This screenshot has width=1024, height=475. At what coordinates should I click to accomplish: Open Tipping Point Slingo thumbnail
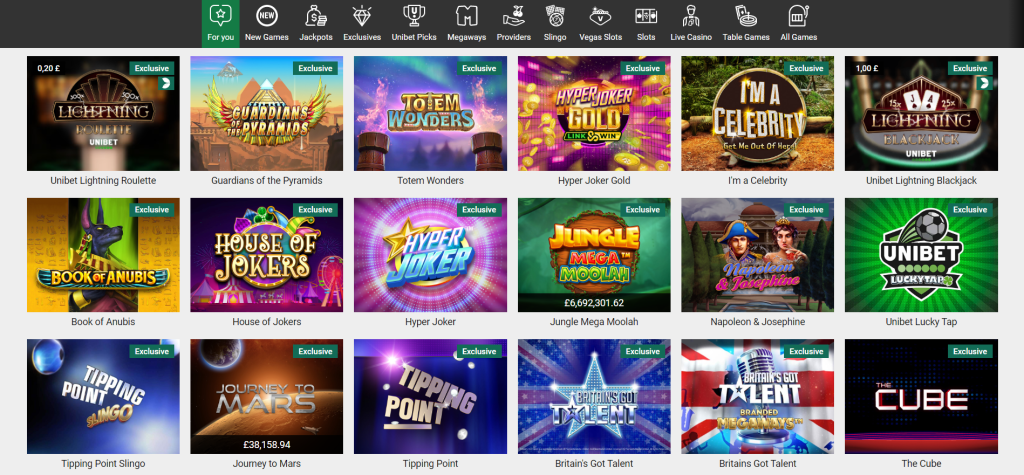(x=103, y=397)
